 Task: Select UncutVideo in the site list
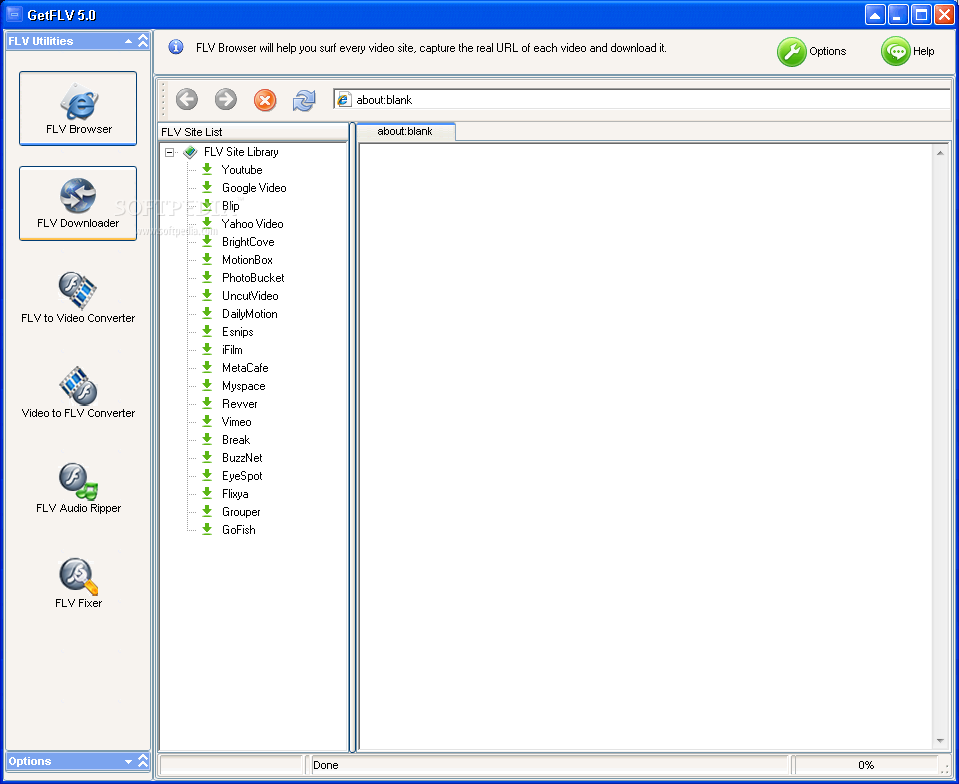pyautogui.click(x=250, y=295)
